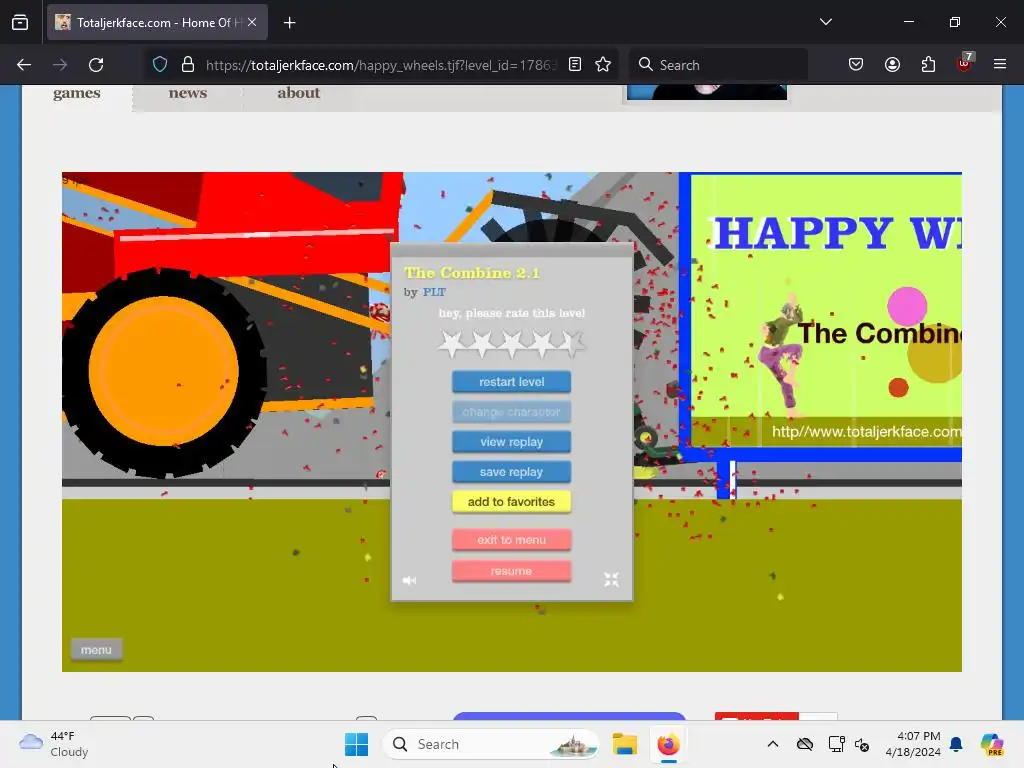Image resolution: width=1024 pixels, height=768 pixels.
Task: Open Save to Pocket
Action: [856, 65]
